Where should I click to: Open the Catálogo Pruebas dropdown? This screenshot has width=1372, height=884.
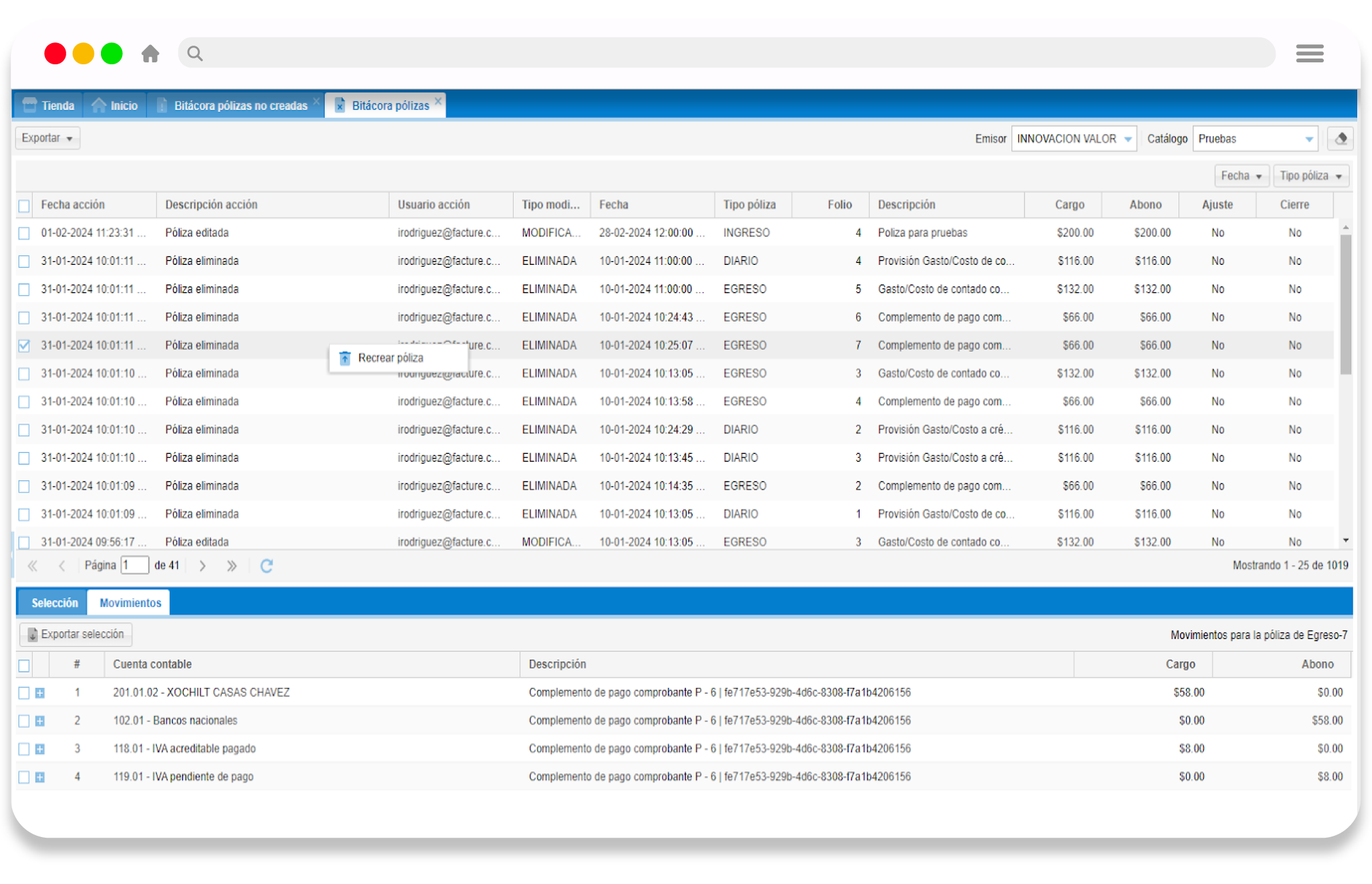(1308, 139)
